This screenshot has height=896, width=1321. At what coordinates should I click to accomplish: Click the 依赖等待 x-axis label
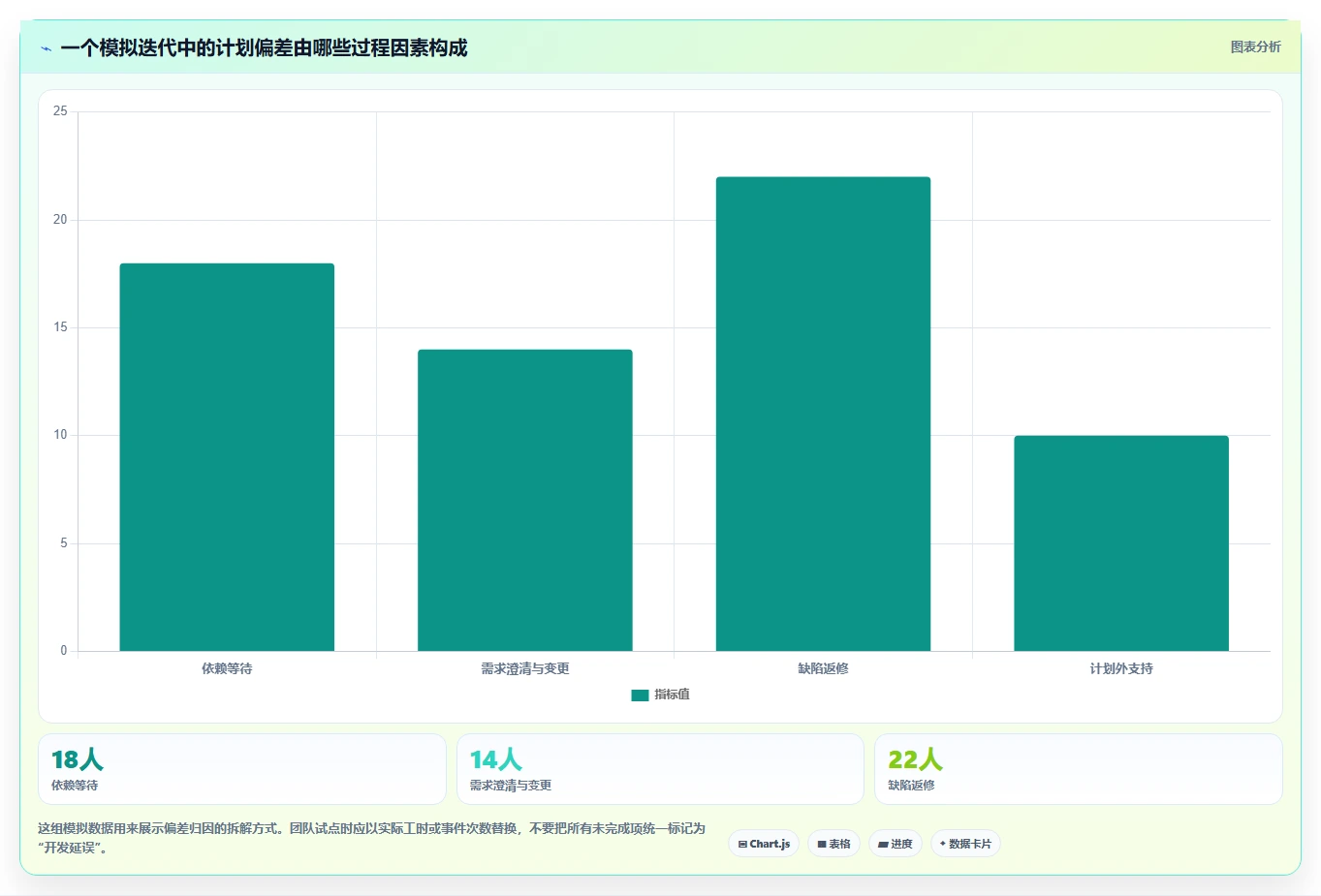[227, 668]
